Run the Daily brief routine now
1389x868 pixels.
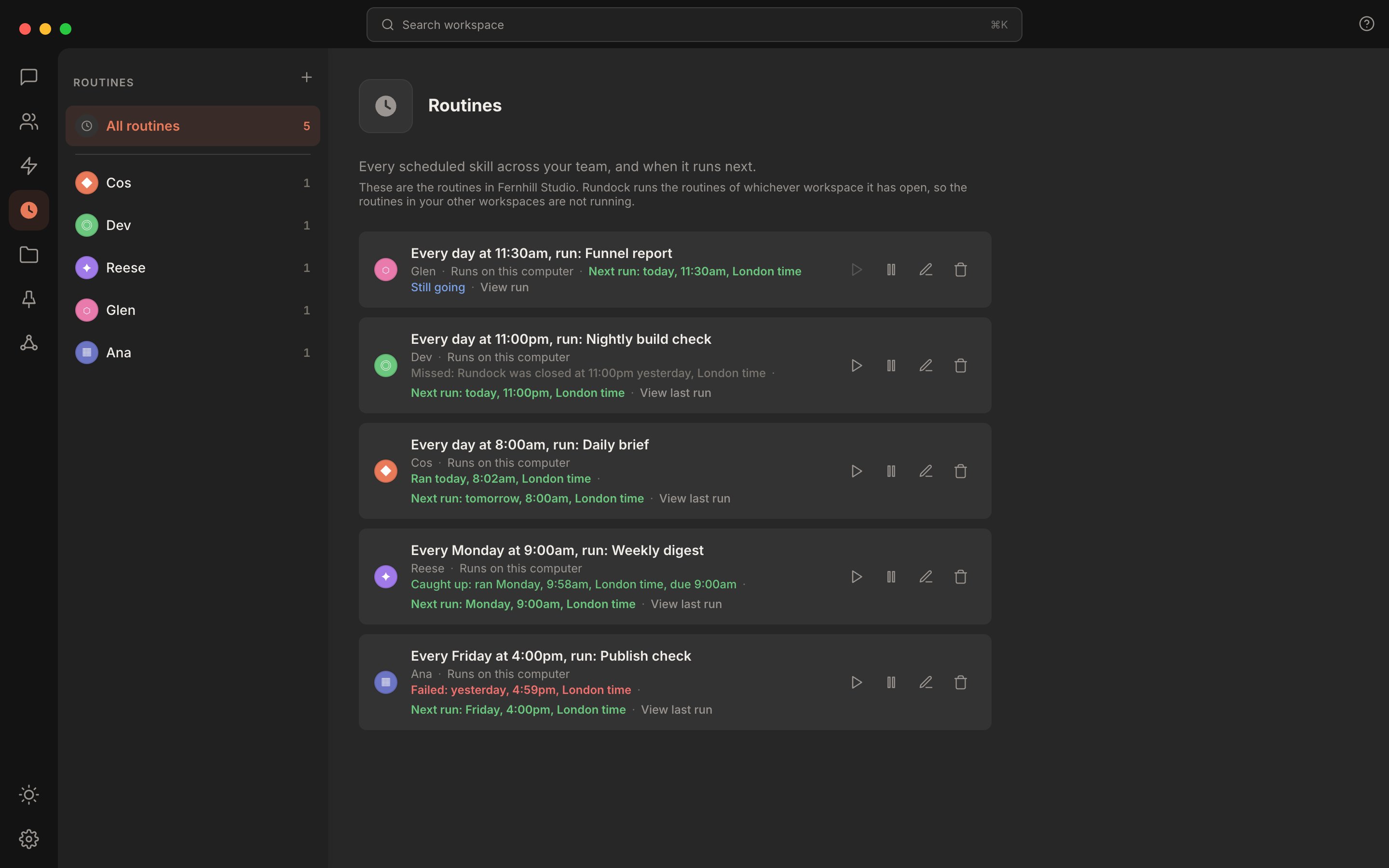point(857,471)
